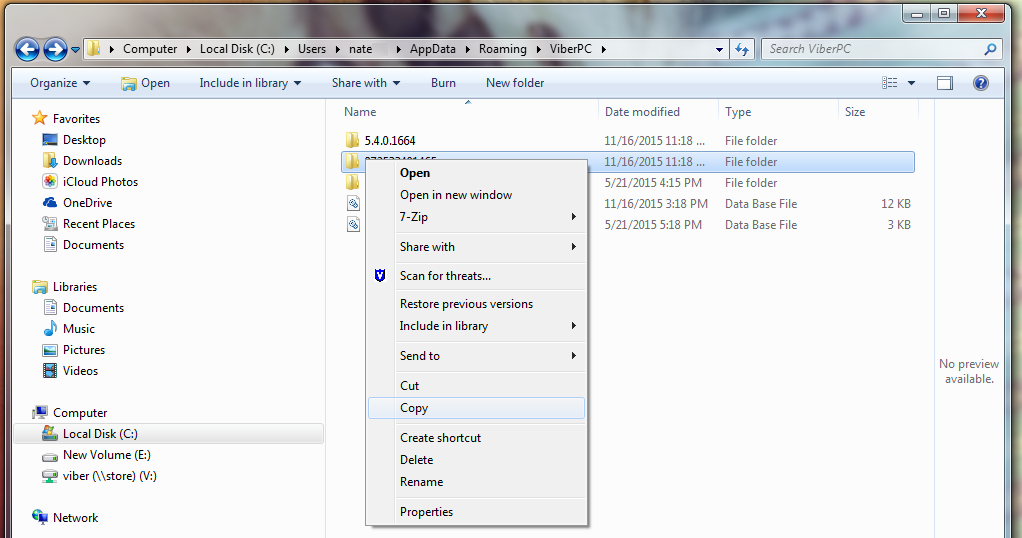This screenshot has width=1022, height=538.
Task: Select the Videos library
Action: [x=80, y=370]
